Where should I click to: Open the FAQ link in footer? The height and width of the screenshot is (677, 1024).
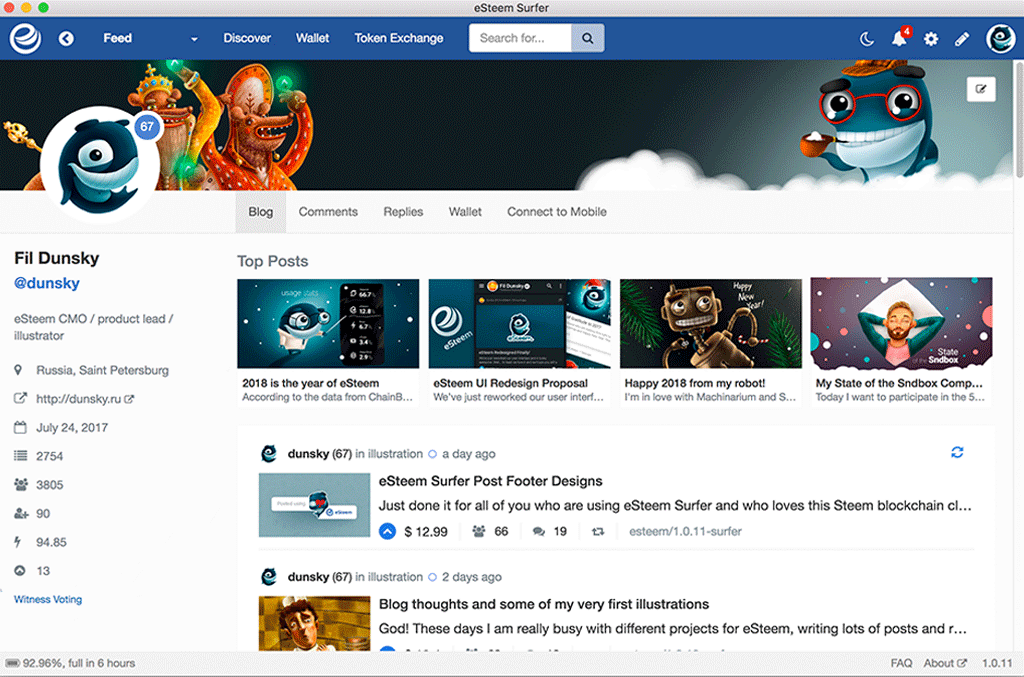click(901, 663)
